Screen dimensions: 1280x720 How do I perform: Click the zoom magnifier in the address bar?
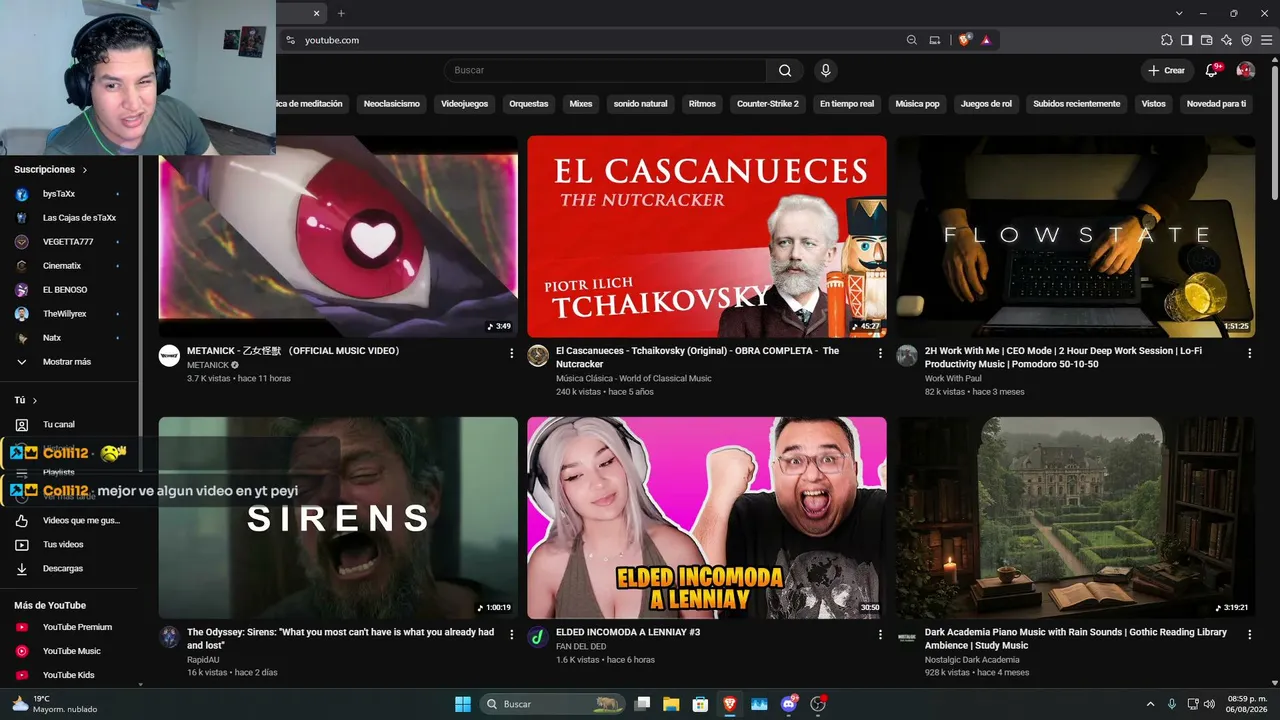click(911, 40)
